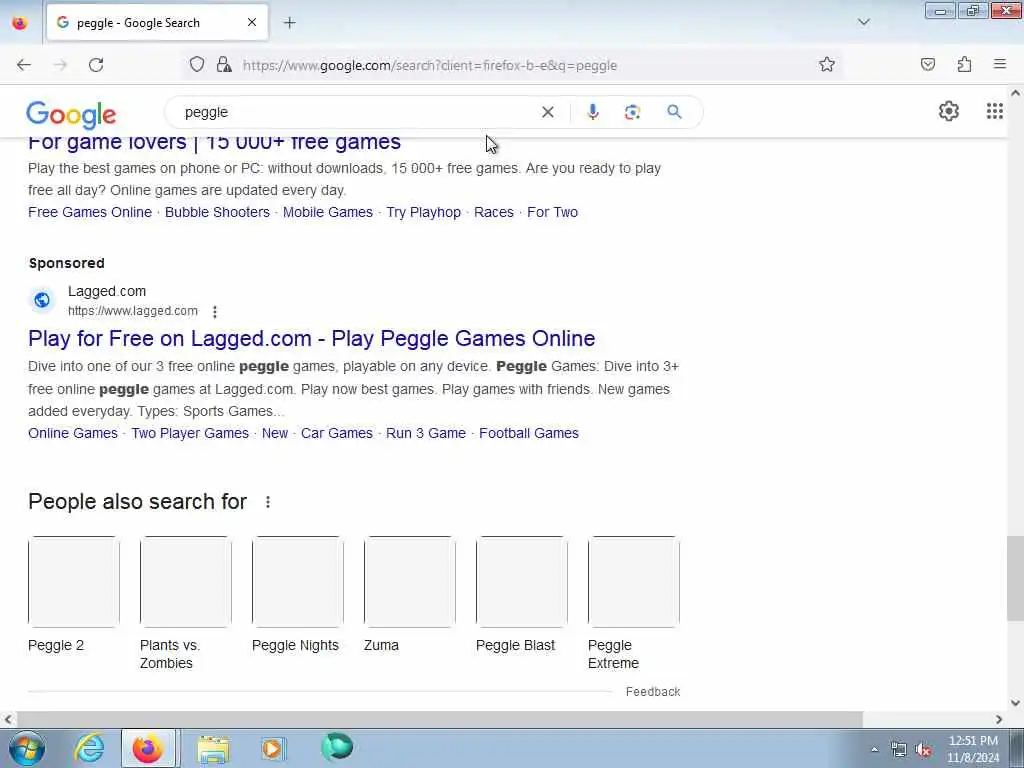Image resolution: width=1024 pixels, height=768 pixels.
Task: Close the peggle Google Search tab
Action: click(252, 23)
